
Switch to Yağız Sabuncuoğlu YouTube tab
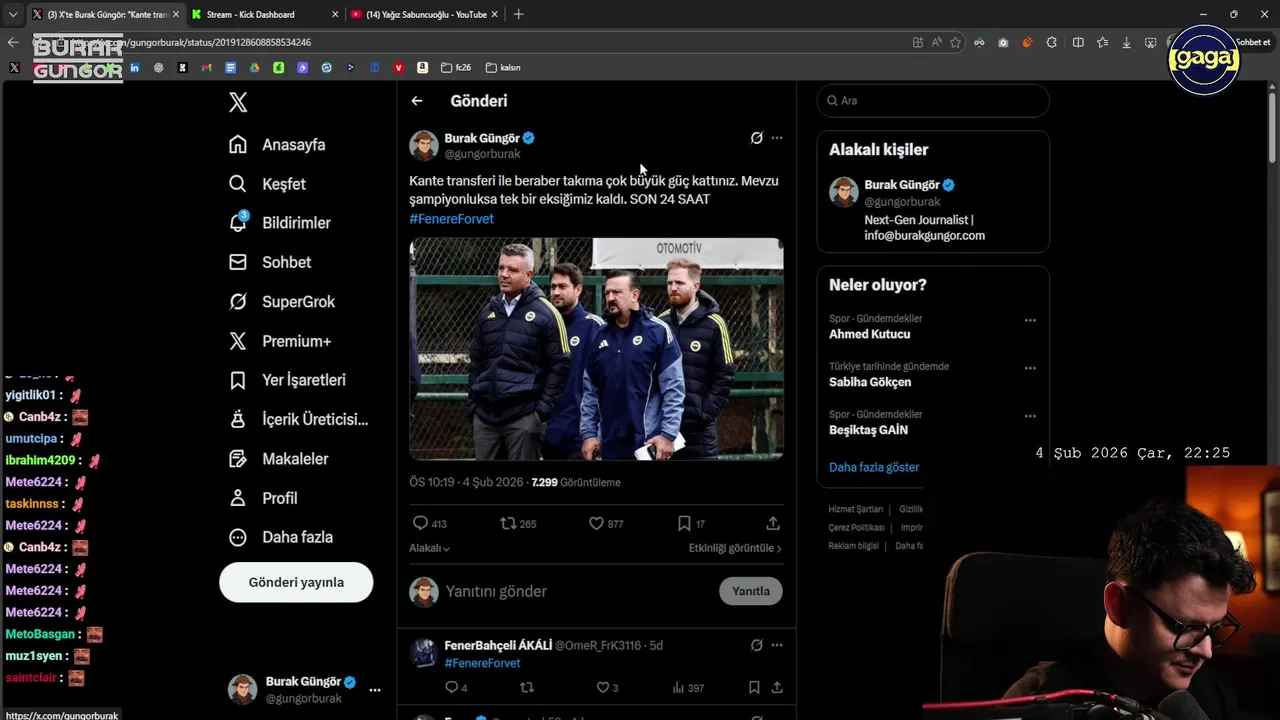coord(426,14)
